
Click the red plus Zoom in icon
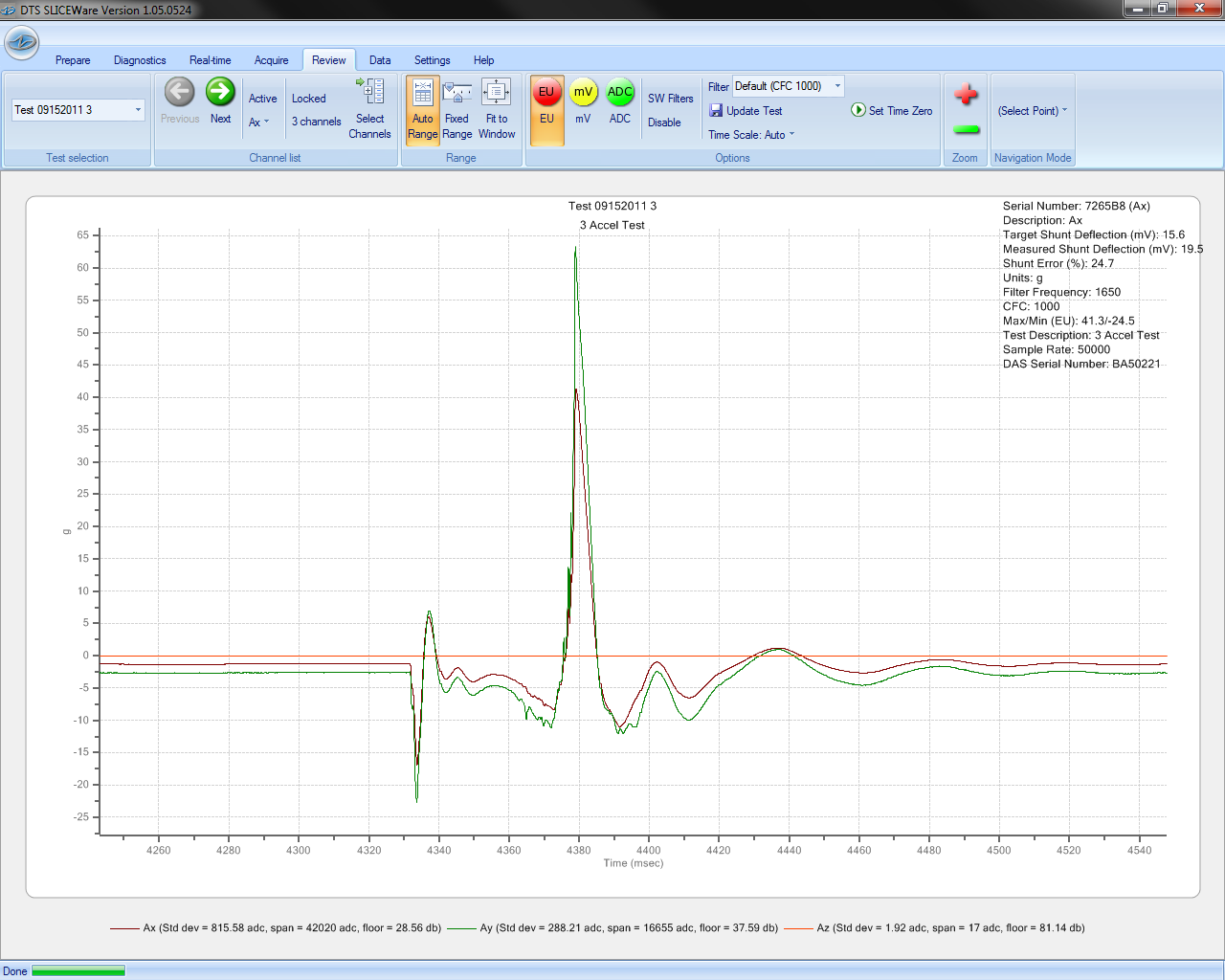(966, 95)
